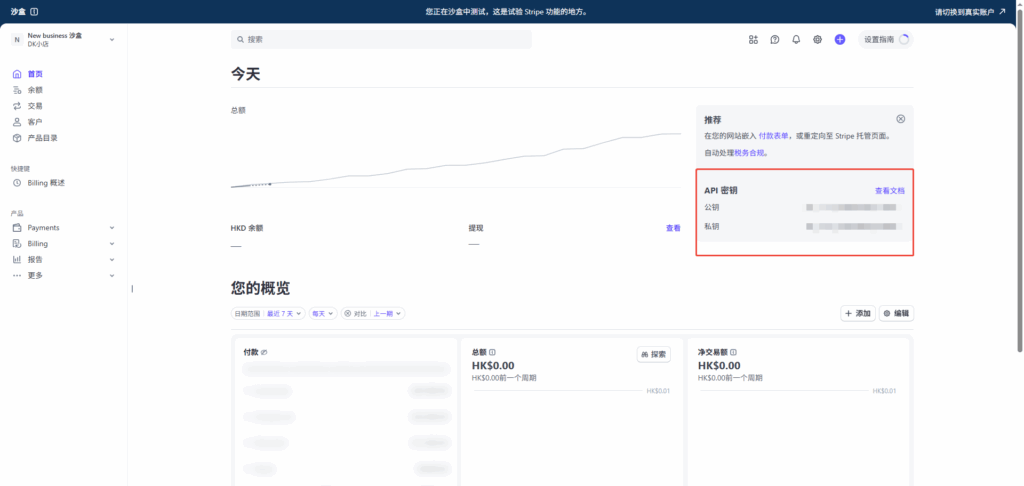Click the 查看文档 link for API keys

889,190
